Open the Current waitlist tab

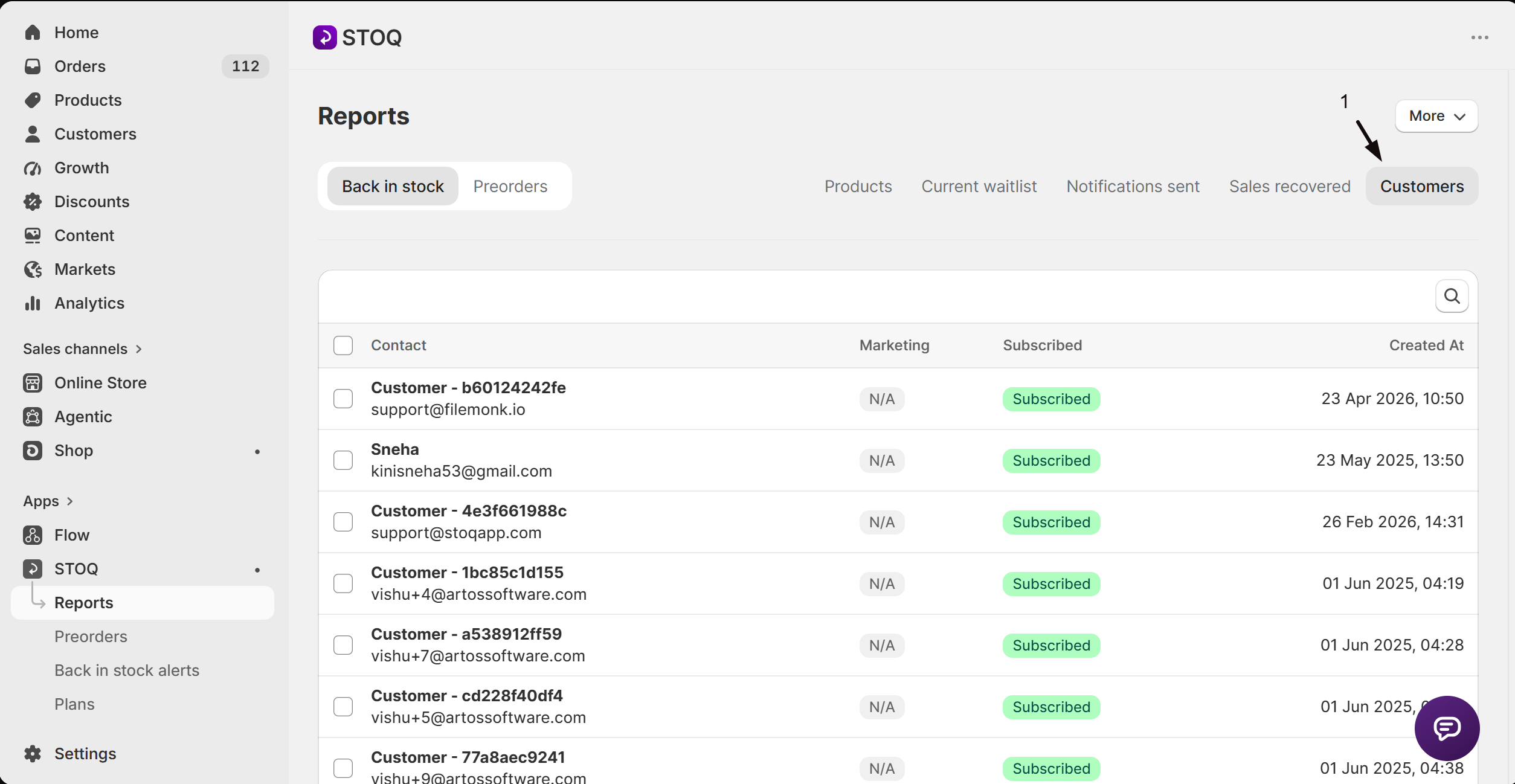point(979,186)
